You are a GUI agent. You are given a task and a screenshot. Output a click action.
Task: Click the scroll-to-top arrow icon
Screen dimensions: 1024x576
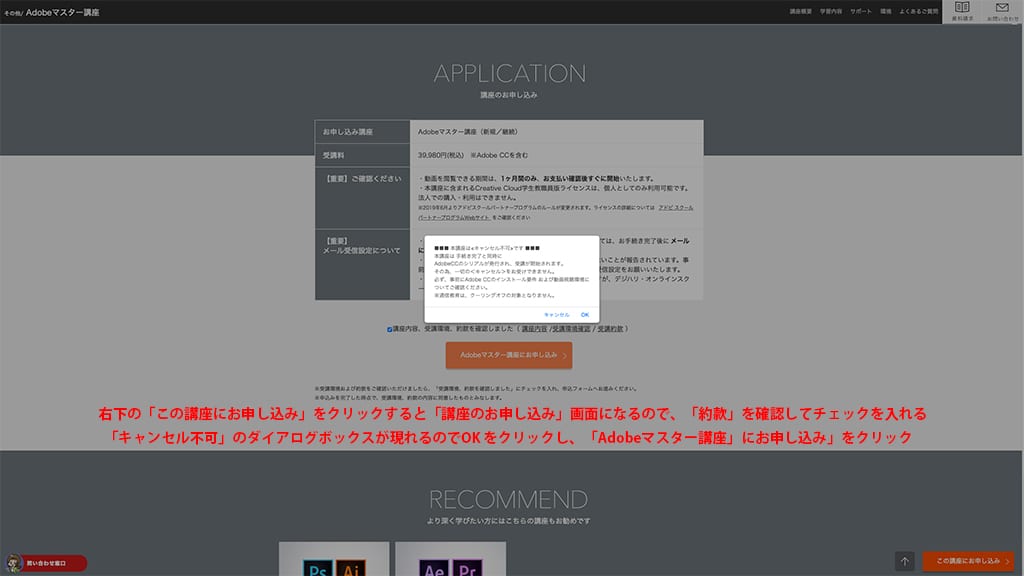pyautogui.click(x=904, y=561)
